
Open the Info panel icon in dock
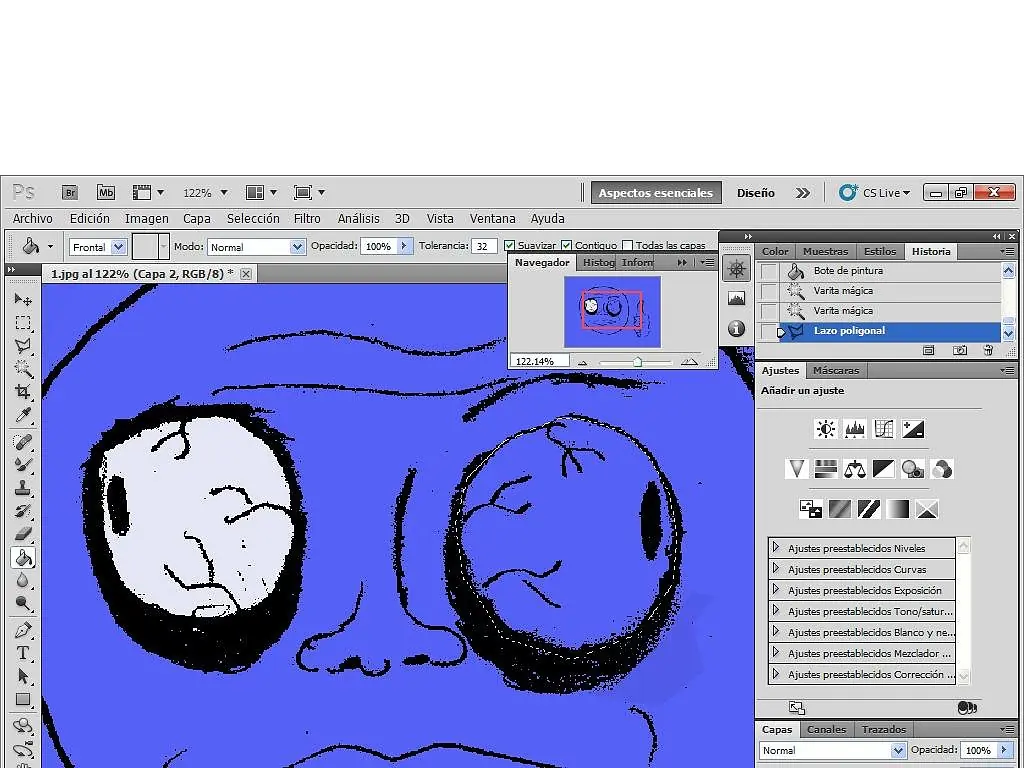coord(736,328)
